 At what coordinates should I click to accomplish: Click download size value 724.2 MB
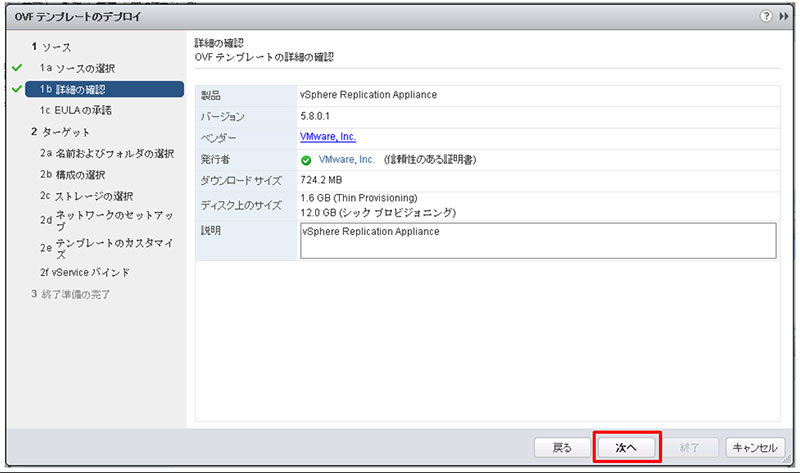pyautogui.click(x=321, y=180)
